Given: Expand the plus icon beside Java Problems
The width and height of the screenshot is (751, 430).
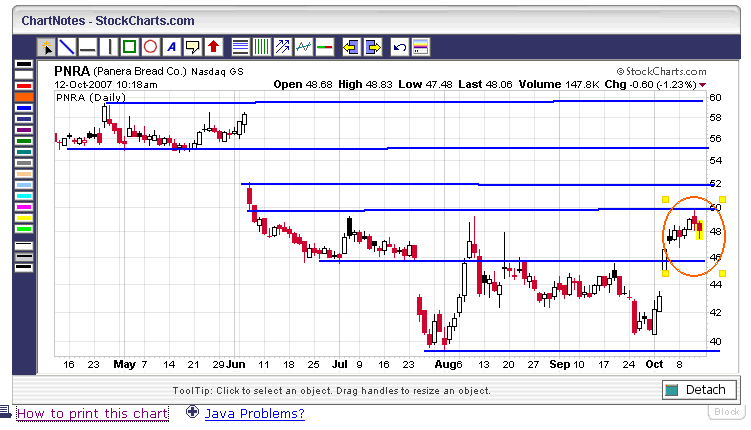Looking at the screenshot, I should pos(192,411).
